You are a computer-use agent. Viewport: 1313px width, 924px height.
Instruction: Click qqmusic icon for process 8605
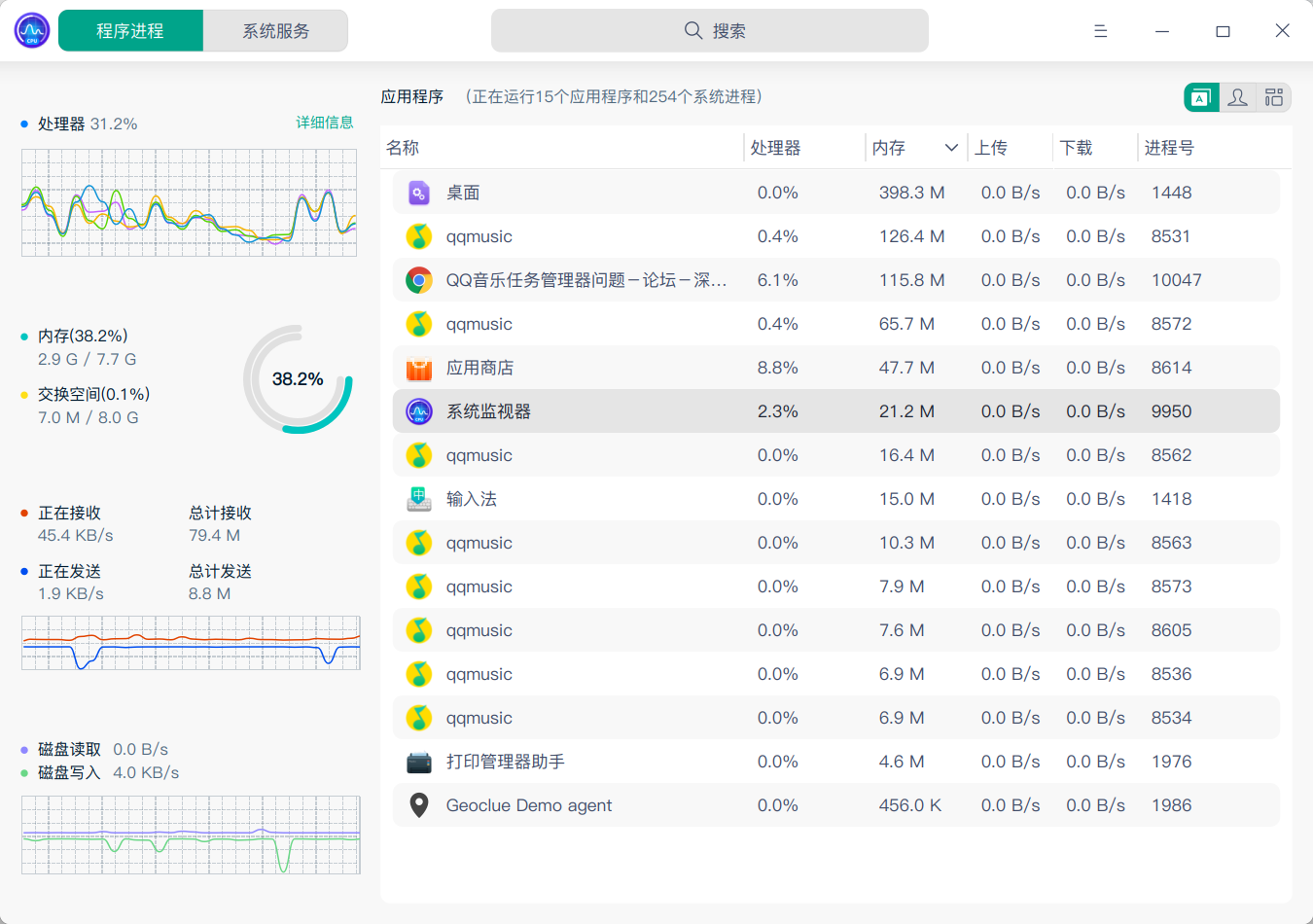coord(419,630)
